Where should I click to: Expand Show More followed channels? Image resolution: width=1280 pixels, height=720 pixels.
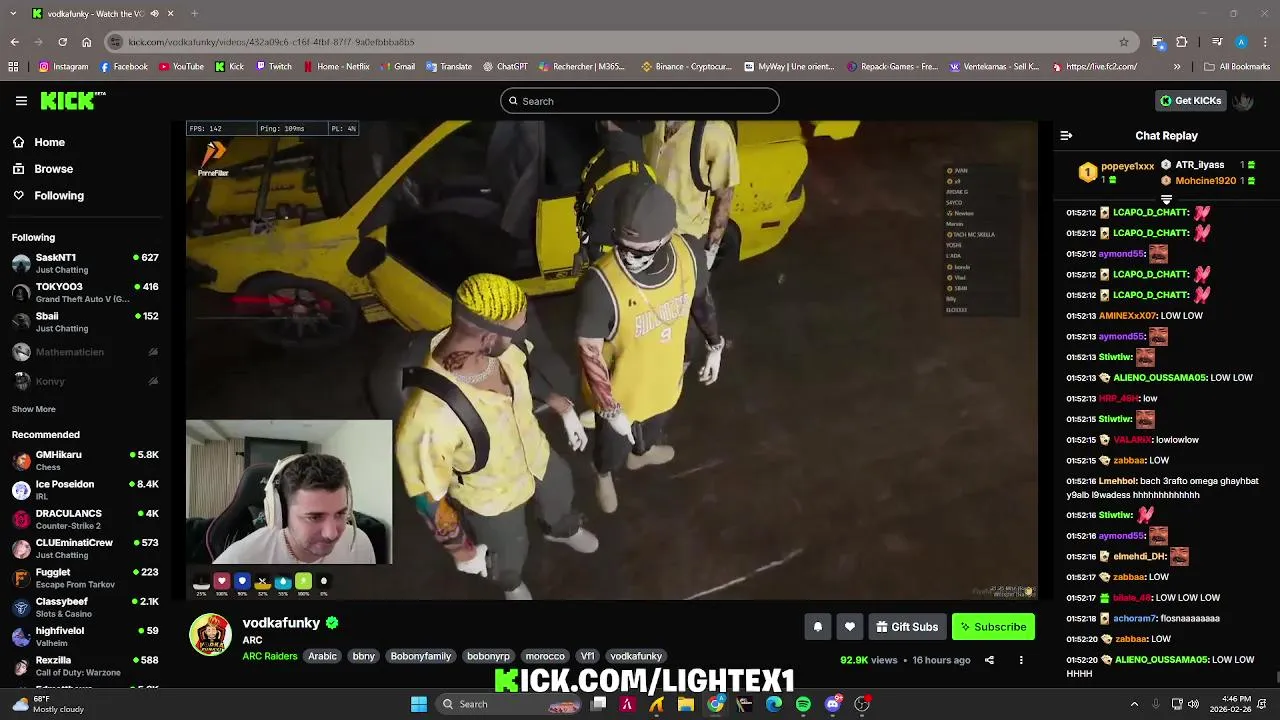tap(34, 409)
